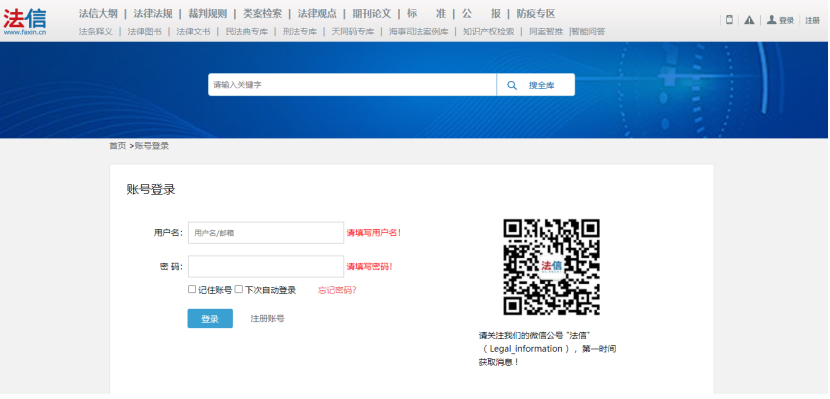Click the 账号登录 breadcrumb text
This screenshot has width=830, height=399.
pos(152,146)
